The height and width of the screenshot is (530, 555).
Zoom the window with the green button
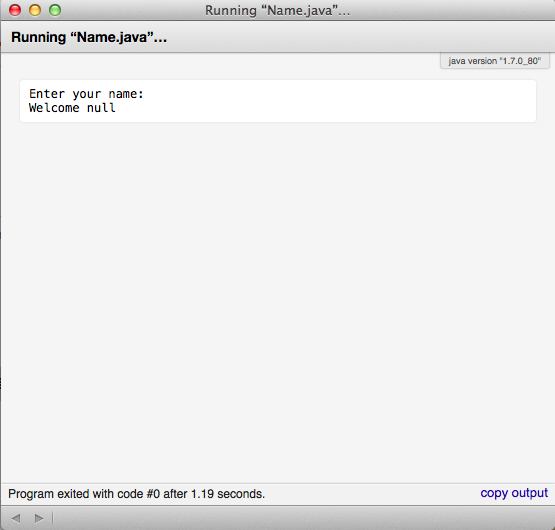point(55,10)
